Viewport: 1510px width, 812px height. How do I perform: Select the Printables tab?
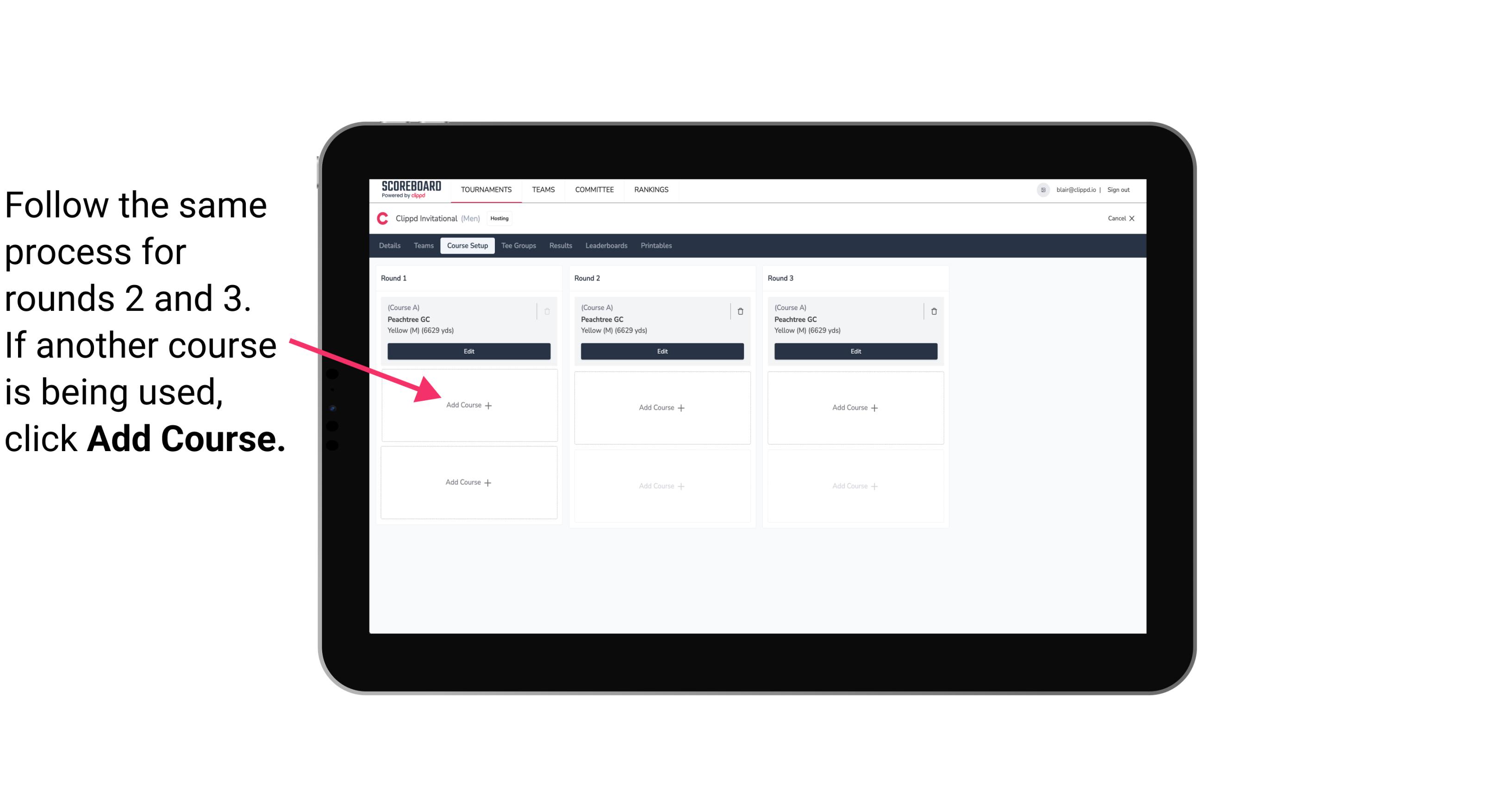pos(656,246)
